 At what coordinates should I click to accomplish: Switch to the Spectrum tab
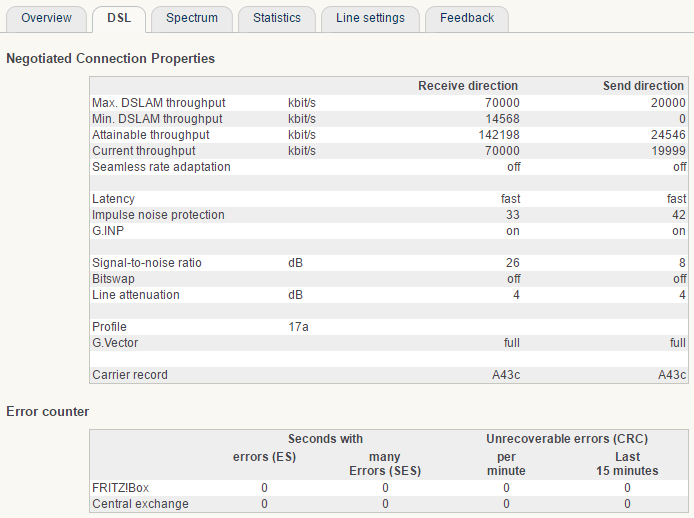pyautogui.click(x=192, y=18)
